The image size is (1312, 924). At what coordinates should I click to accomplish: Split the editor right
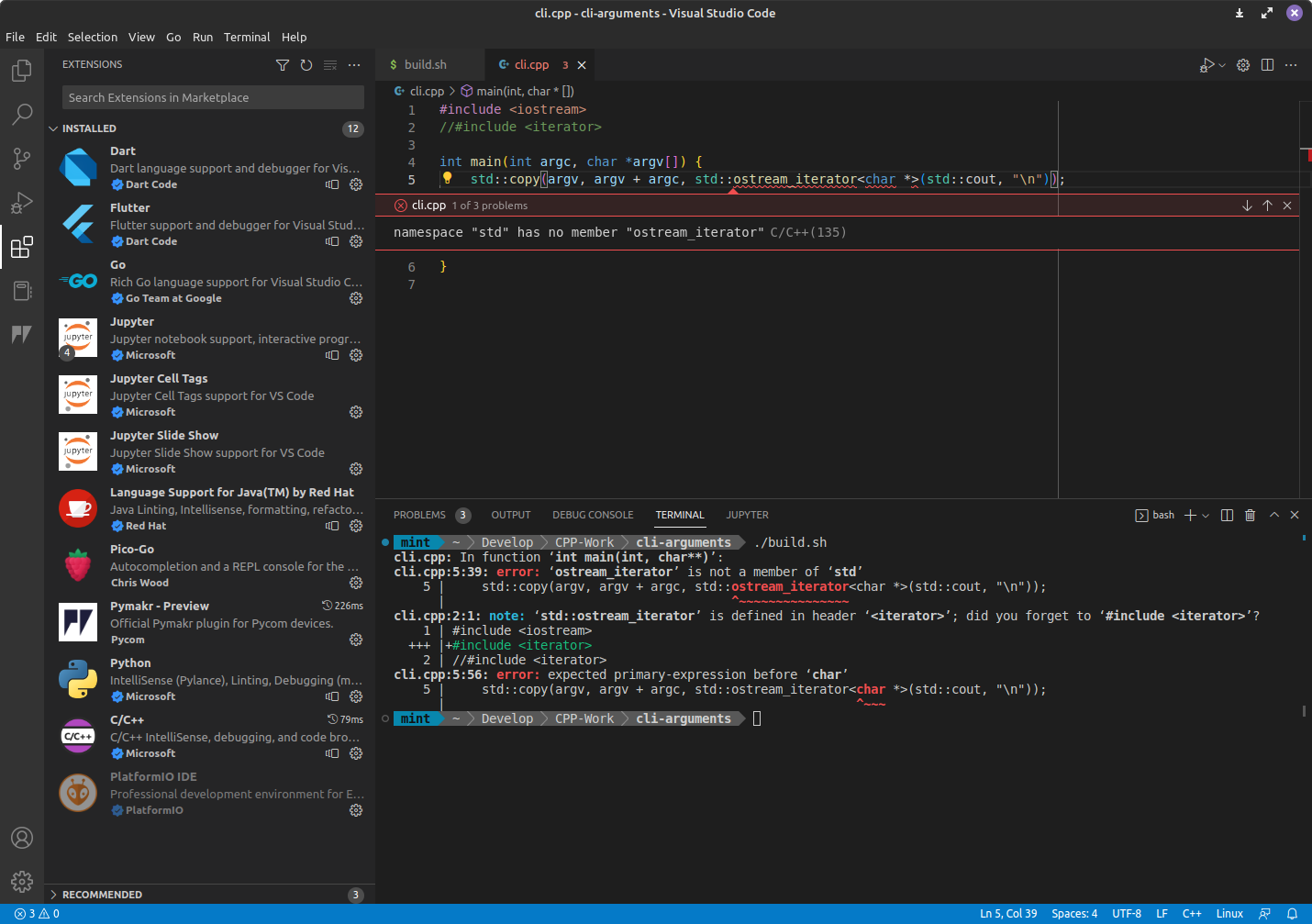tap(1267, 65)
